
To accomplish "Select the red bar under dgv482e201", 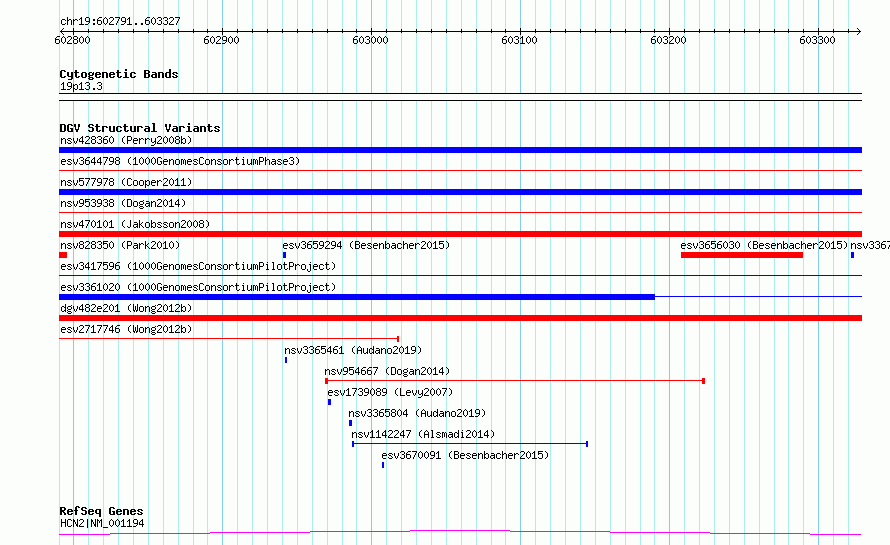I will click(x=460, y=318).
